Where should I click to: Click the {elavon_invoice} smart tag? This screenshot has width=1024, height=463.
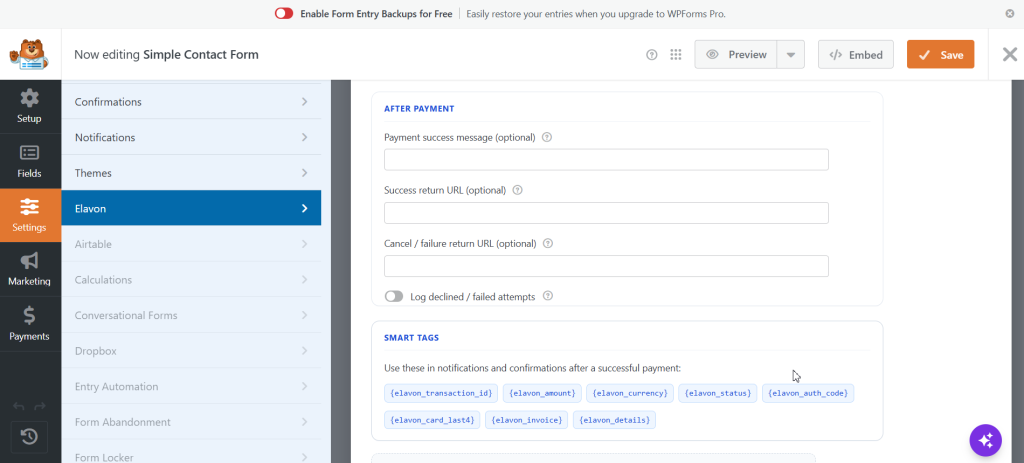coord(526,420)
